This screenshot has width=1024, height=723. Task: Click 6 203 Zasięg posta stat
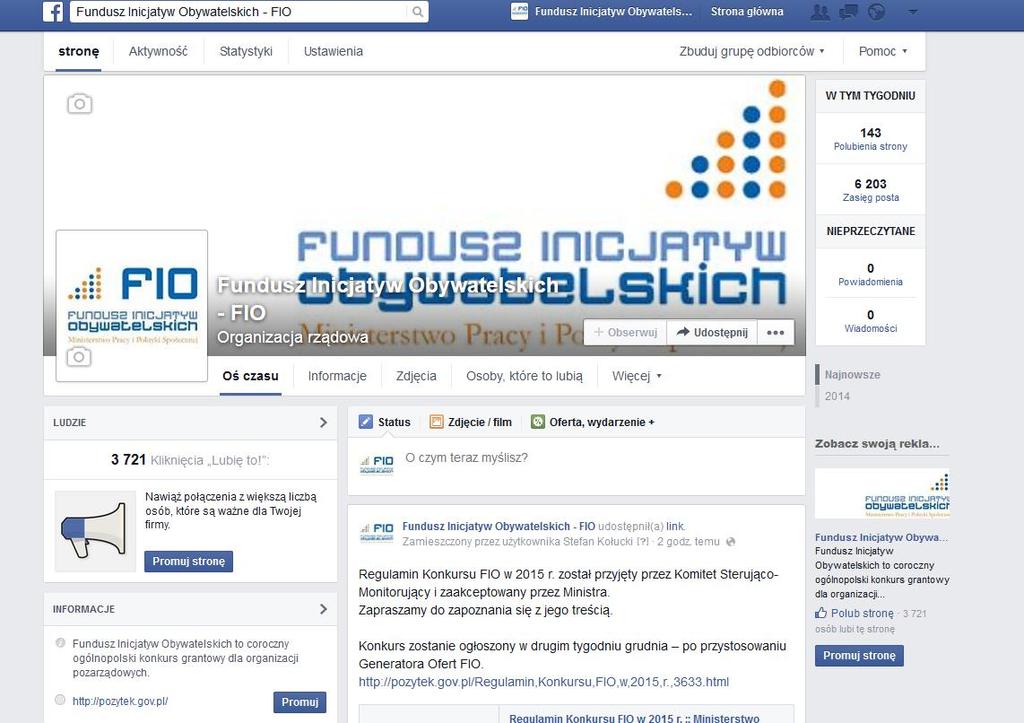pos(870,189)
